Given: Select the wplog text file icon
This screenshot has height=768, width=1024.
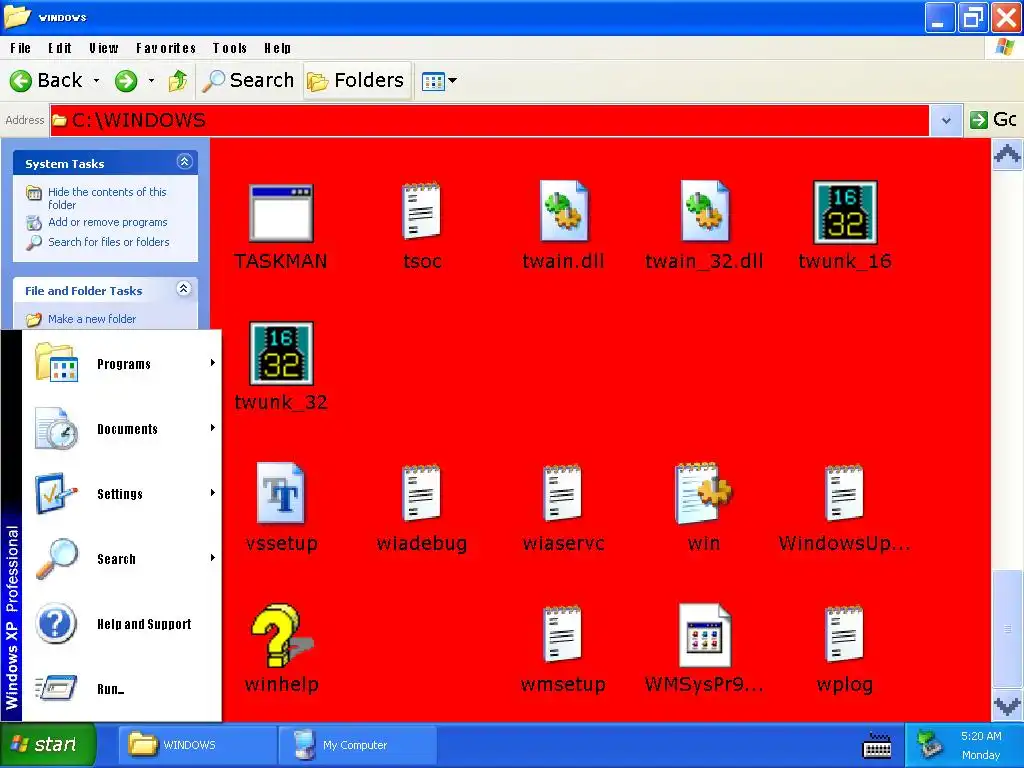Looking at the screenshot, I should [x=844, y=634].
